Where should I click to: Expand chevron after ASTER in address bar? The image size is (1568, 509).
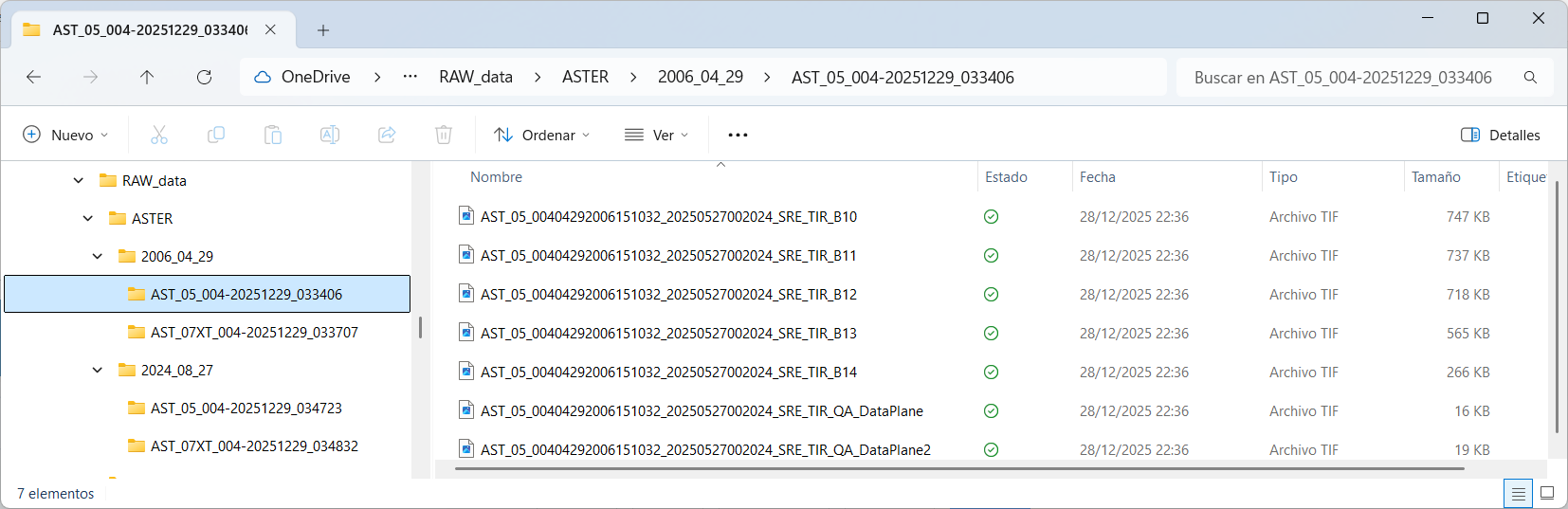pyautogui.click(x=633, y=77)
